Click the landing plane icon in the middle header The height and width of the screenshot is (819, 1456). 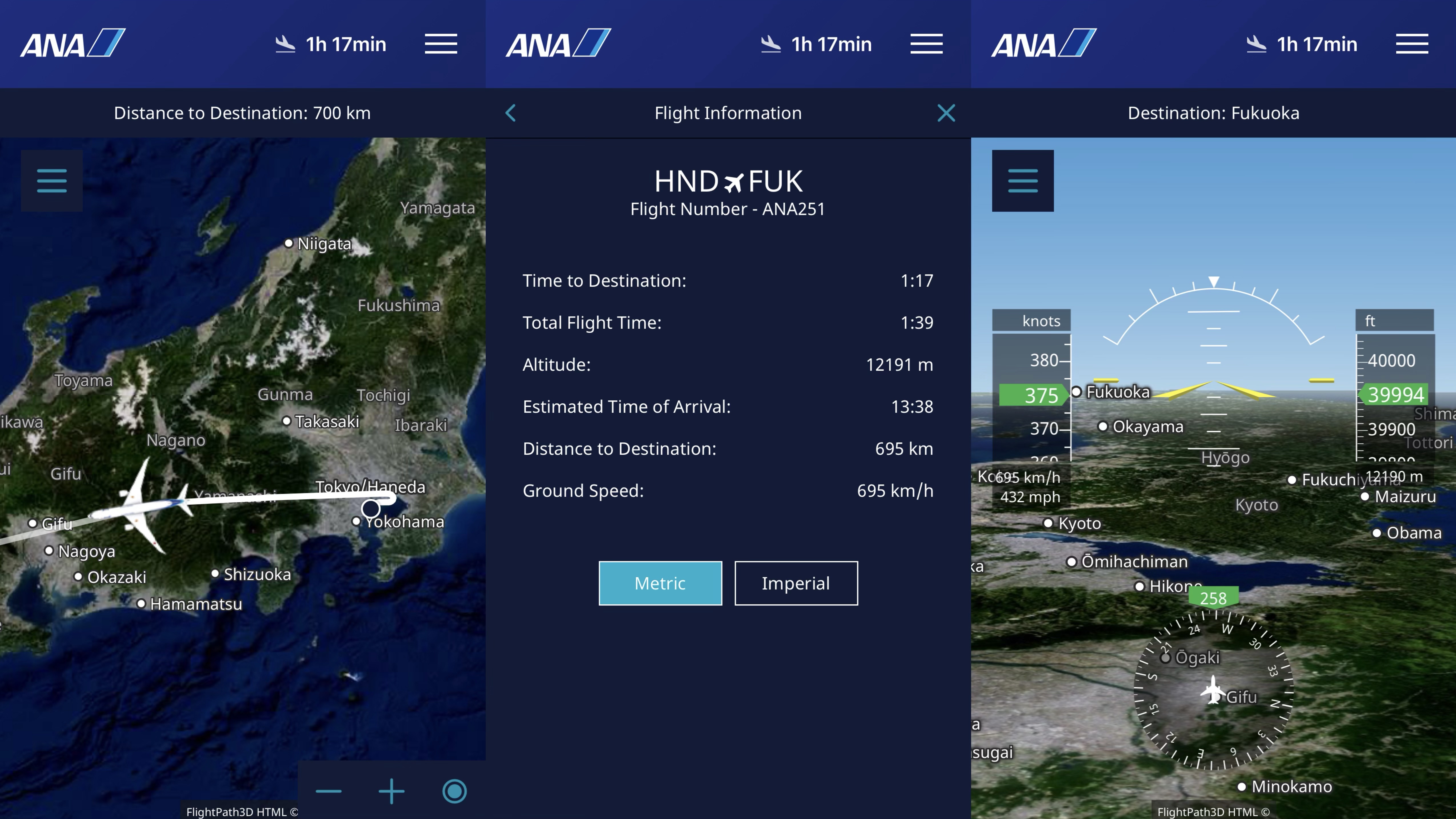click(x=770, y=44)
